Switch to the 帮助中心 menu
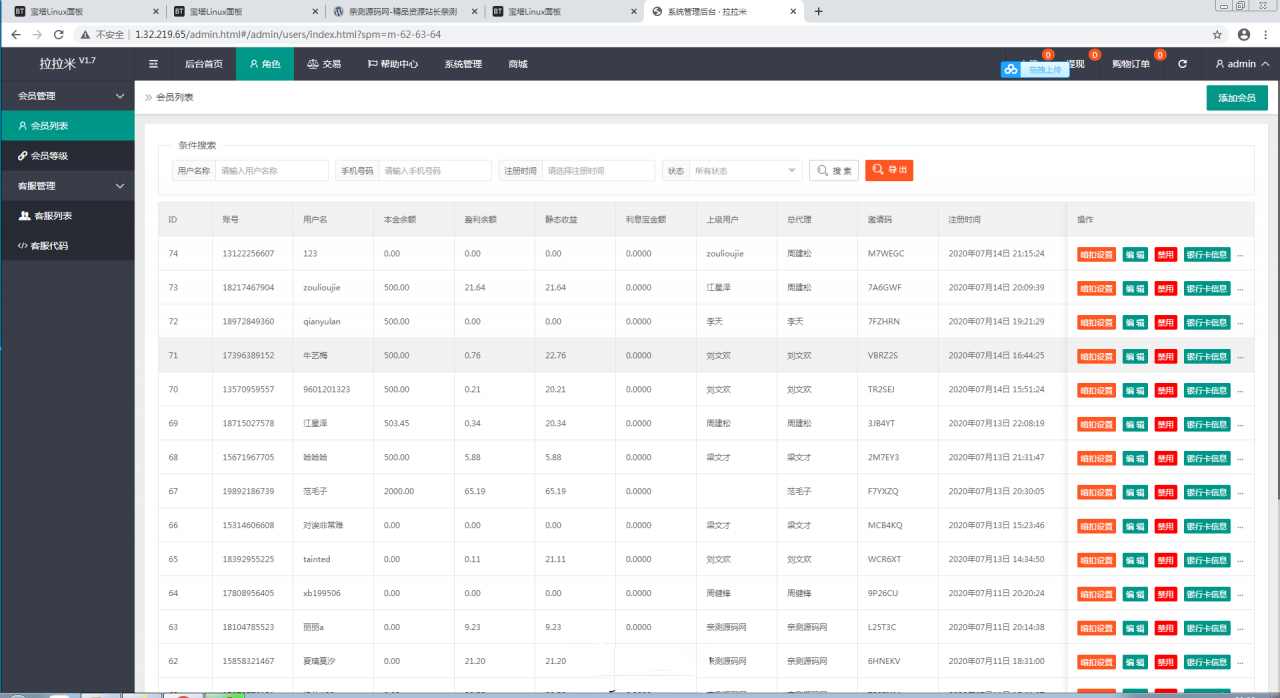Screen dimensions: 1280x698 point(392,64)
